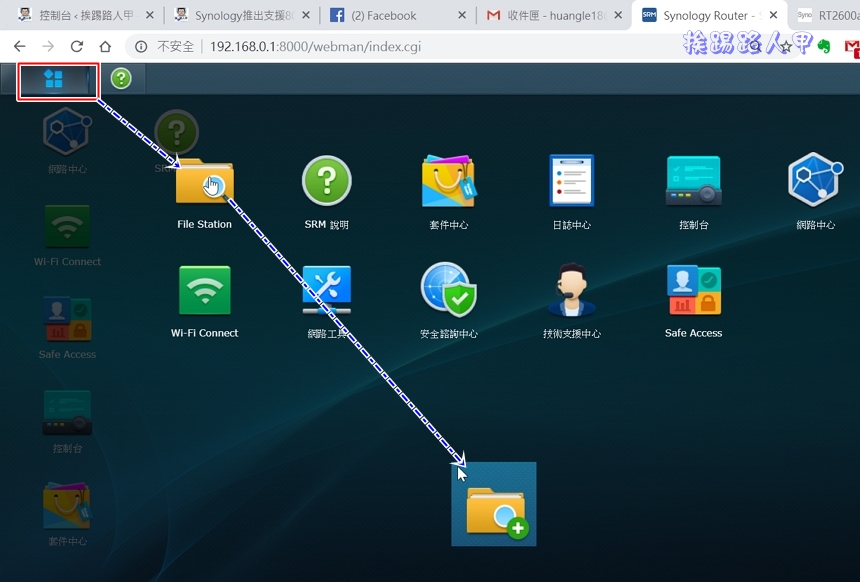Launch Wi-Fi Connect from the main menu grid

pyautogui.click(x=205, y=302)
